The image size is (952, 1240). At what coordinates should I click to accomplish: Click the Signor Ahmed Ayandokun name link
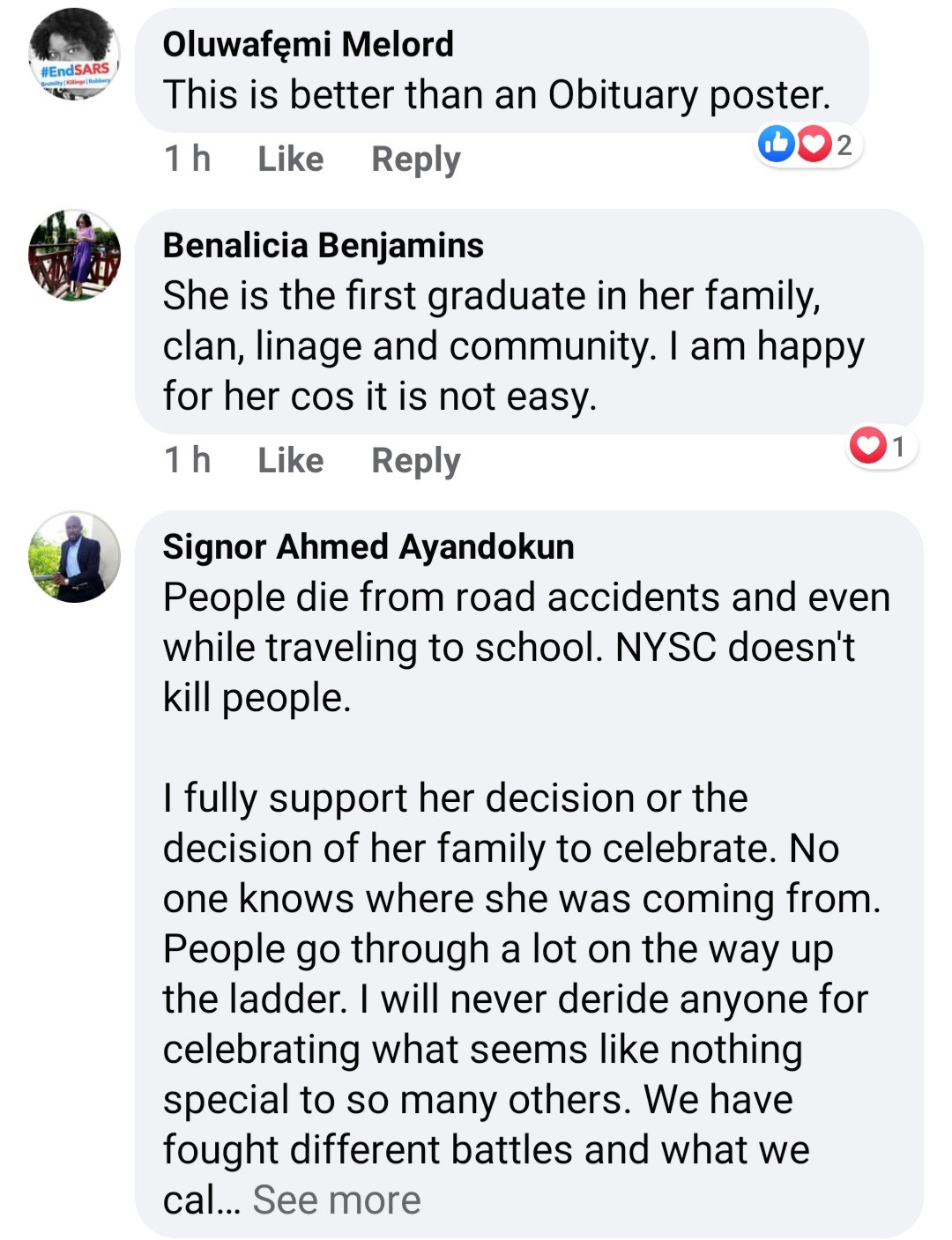click(x=368, y=546)
